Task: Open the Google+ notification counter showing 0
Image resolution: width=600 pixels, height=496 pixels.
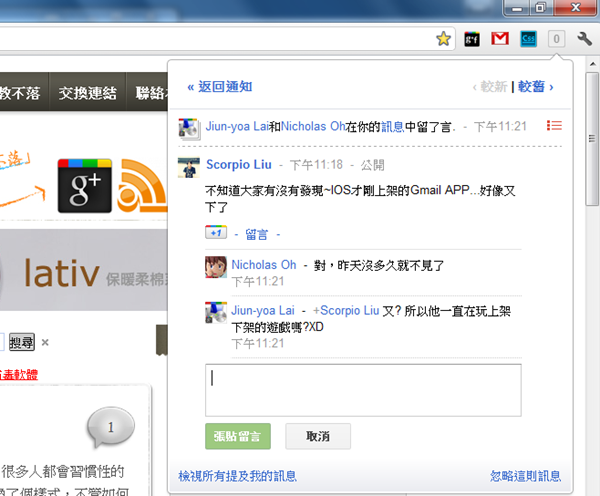Action: [x=556, y=39]
